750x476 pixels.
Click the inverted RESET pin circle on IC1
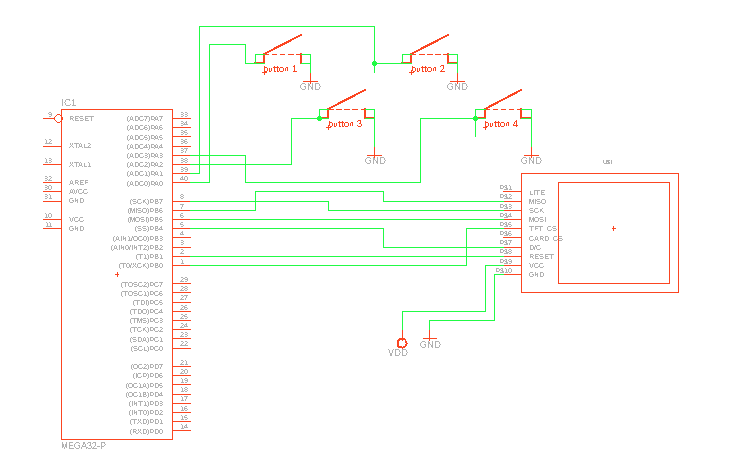click(58, 119)
